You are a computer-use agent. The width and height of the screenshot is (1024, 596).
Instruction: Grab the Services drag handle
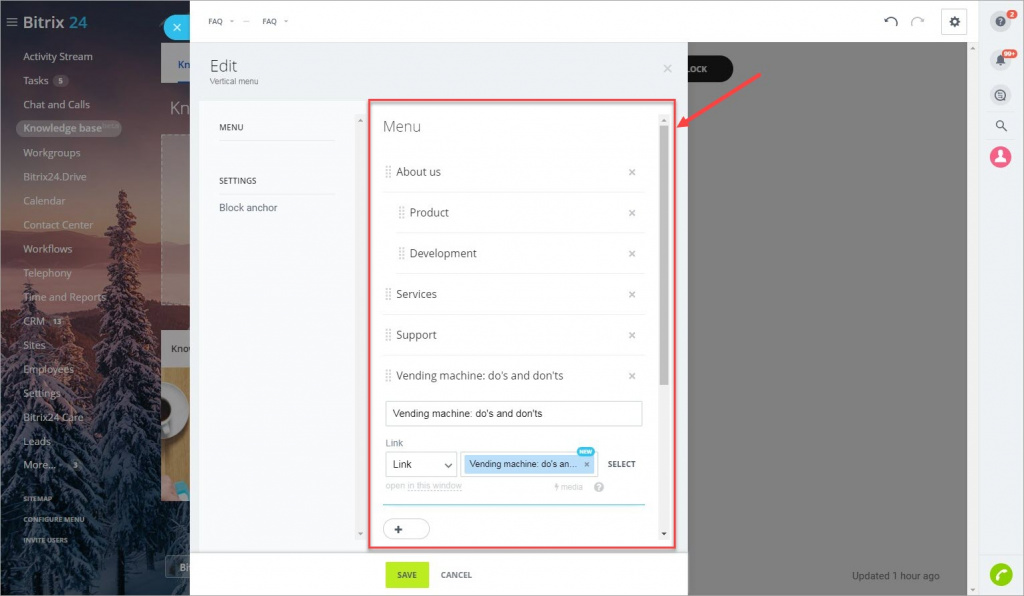[x=388, y=294]
